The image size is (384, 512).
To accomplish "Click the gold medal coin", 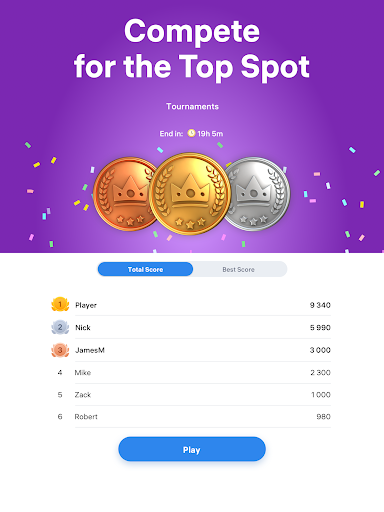I will click(190, 194).
